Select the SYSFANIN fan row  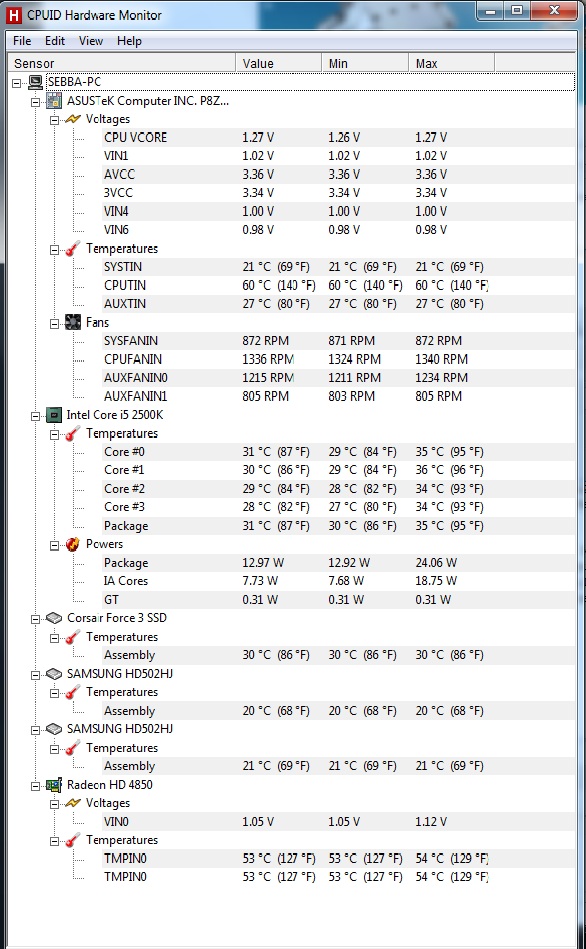(338, 341)
